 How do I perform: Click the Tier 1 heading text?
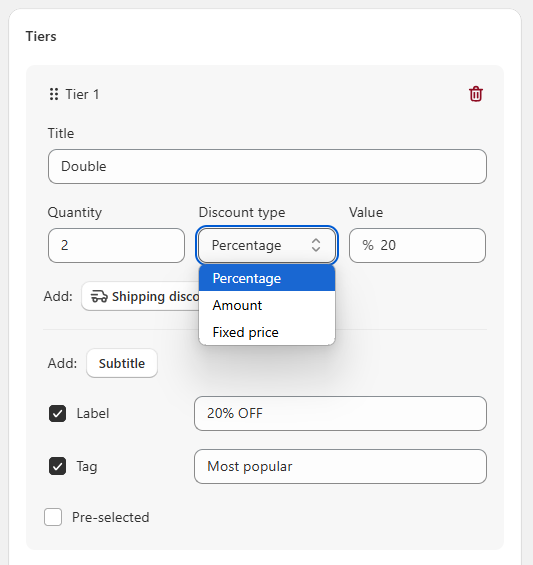pyautogui.click(x=82, y=94)
